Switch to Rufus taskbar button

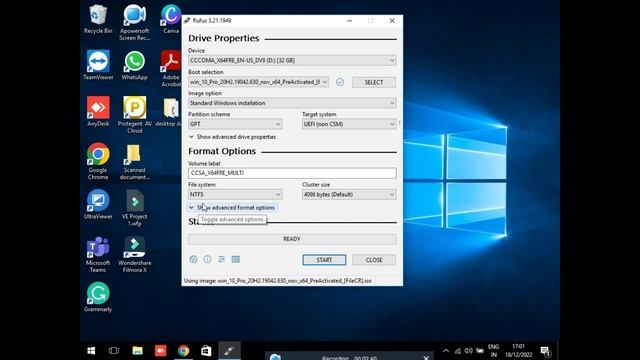[229, 351]
